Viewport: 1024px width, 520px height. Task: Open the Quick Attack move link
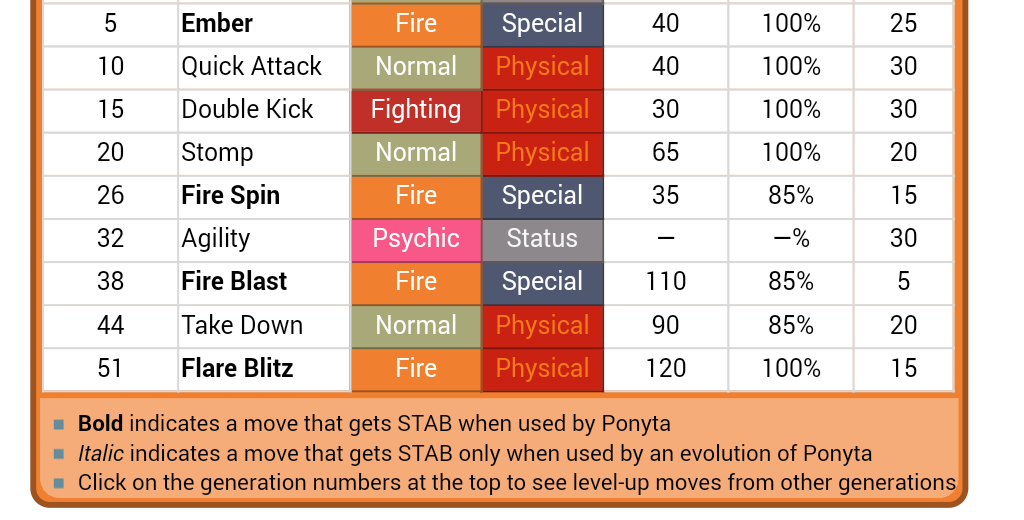(251, 67)
